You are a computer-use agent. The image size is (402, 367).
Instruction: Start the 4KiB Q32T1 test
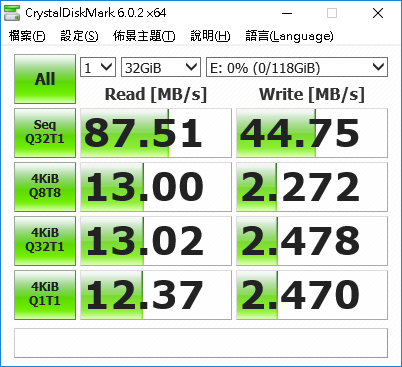pyautogui.click(x=45, y=241)
